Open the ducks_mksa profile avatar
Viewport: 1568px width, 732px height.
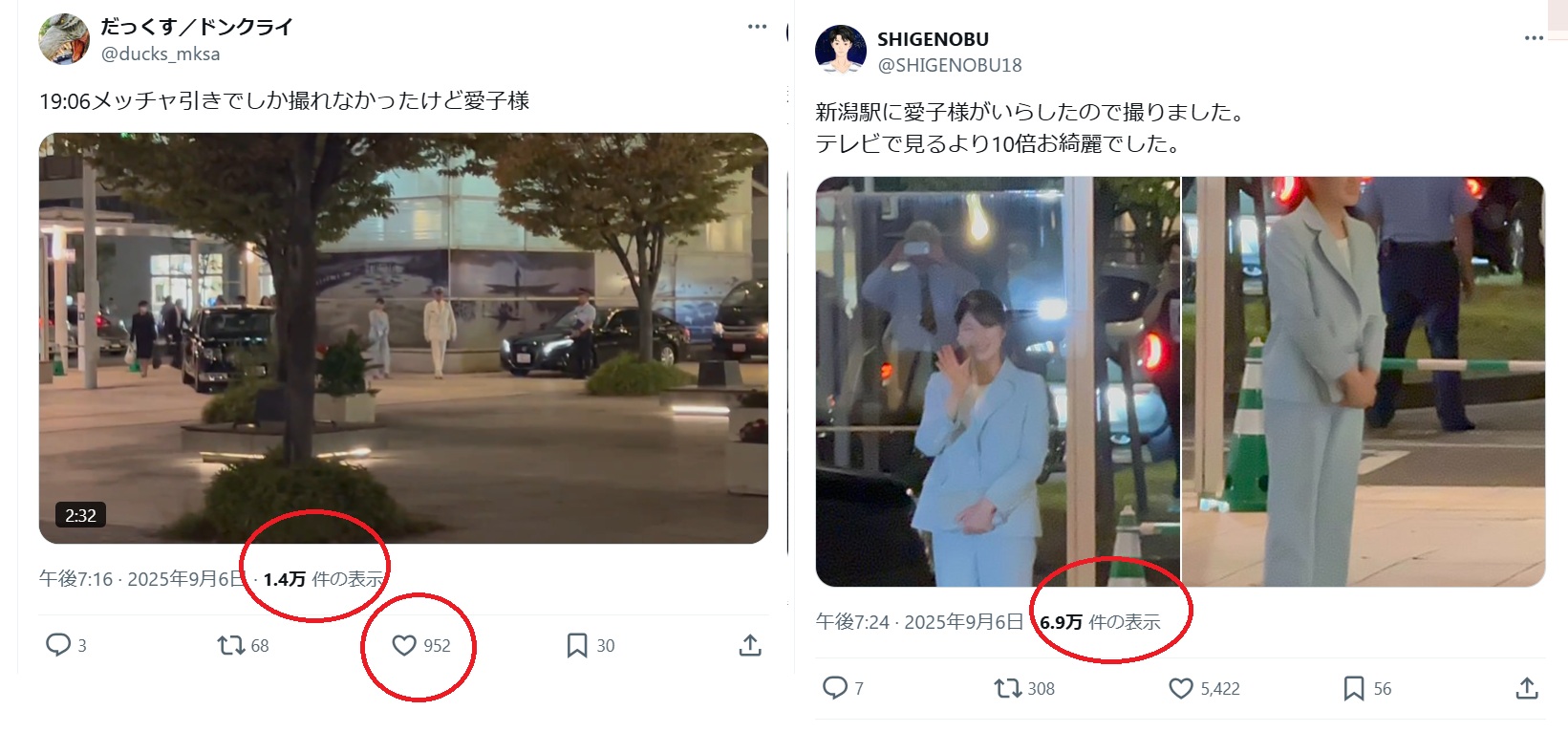click(x=64, y=39)
